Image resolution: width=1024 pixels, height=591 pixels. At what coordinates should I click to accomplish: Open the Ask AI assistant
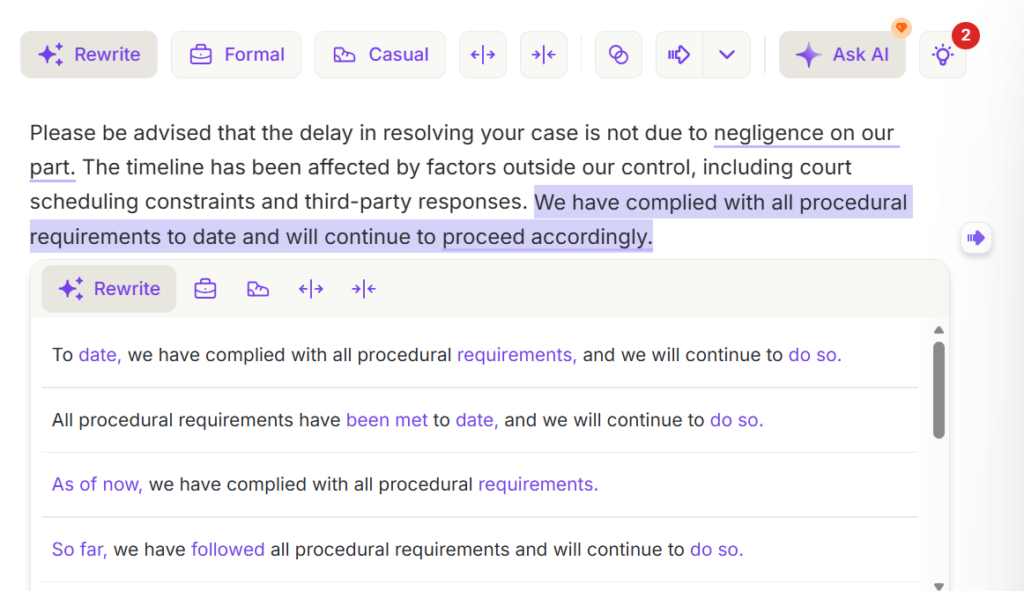pos(842,55)
